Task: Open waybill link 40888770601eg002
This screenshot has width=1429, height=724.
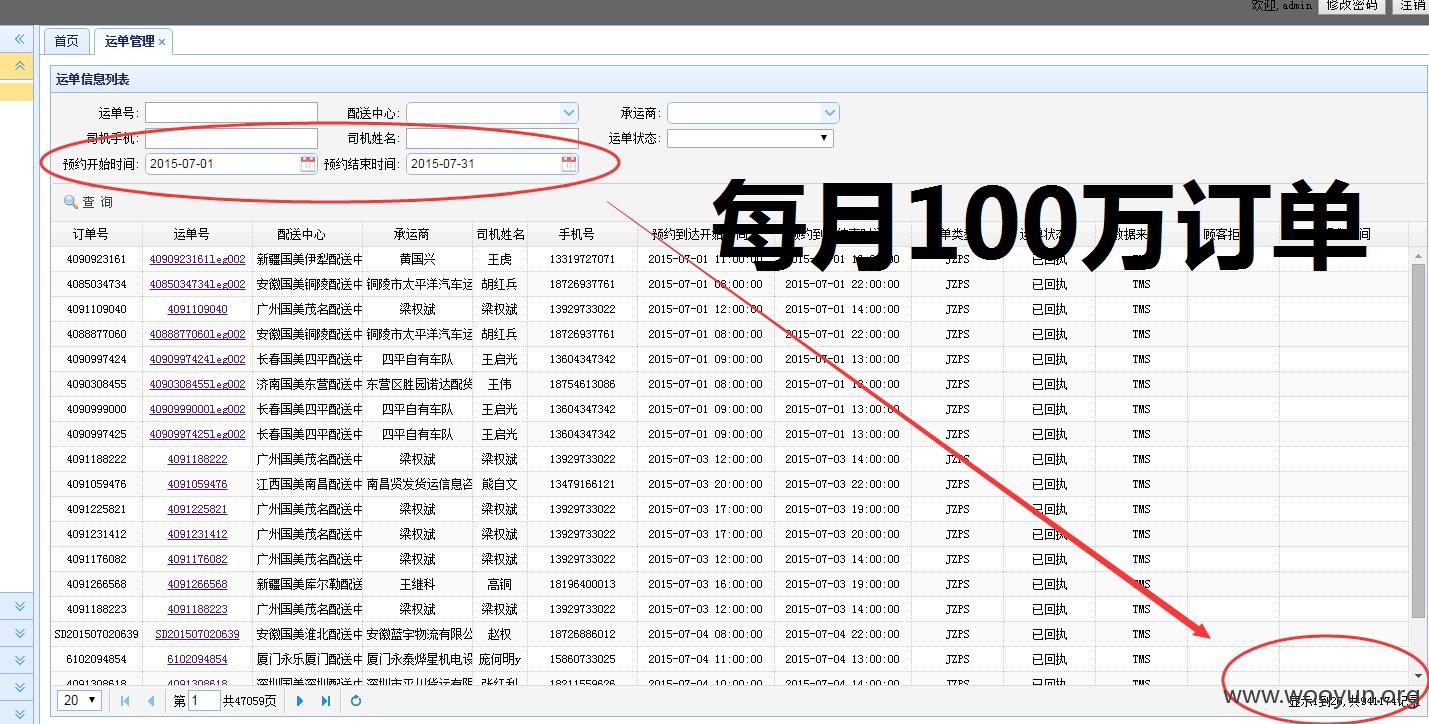Action: [x=197, y=334]
